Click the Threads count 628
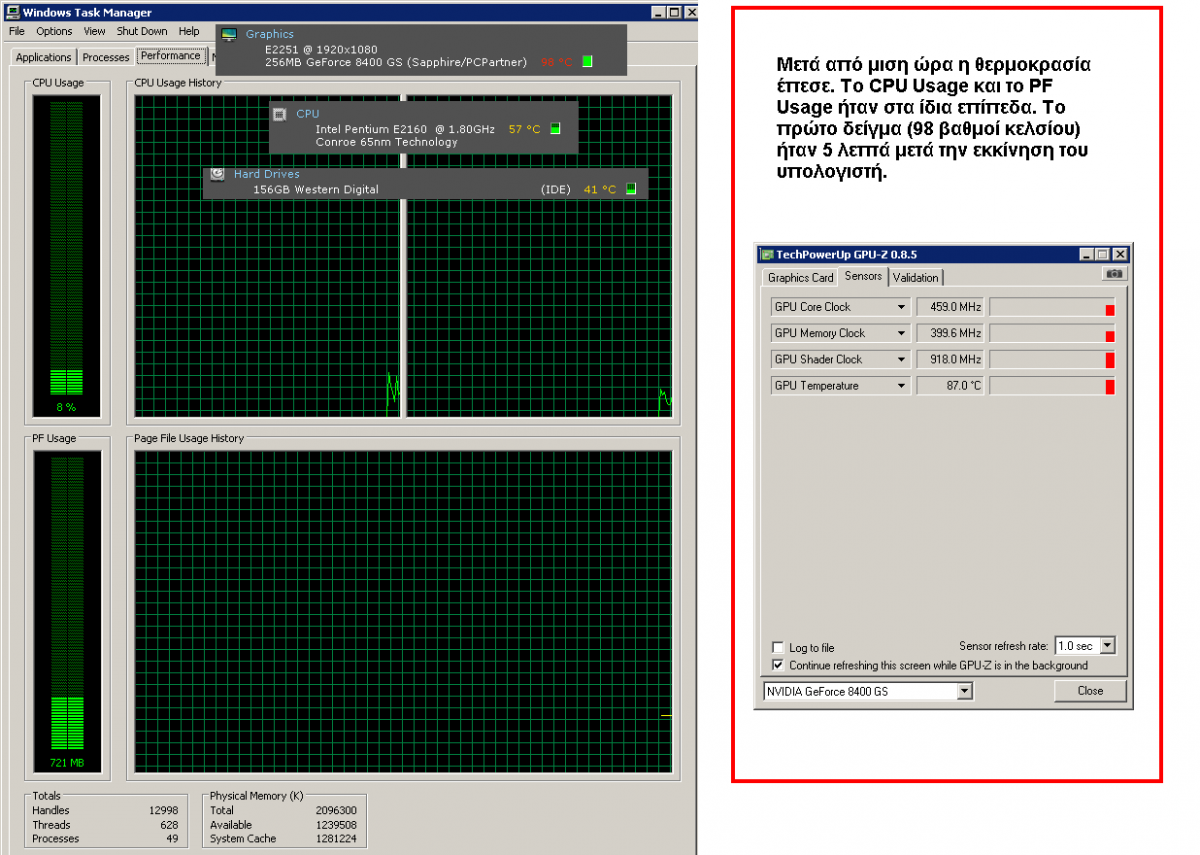1200x855 pixels. pos(170,825)
